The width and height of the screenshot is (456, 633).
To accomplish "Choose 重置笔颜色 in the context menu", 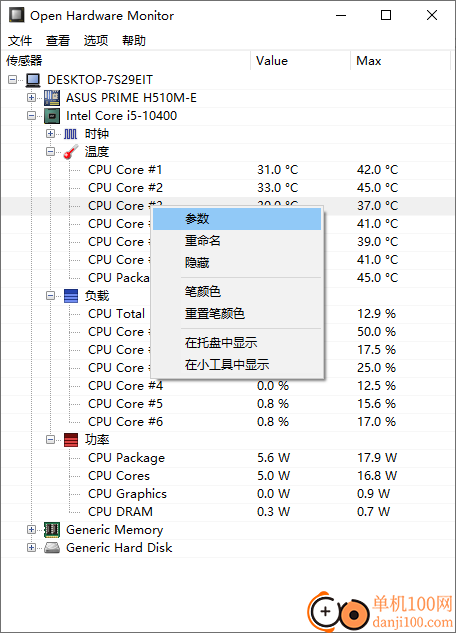I will (237, 314).
